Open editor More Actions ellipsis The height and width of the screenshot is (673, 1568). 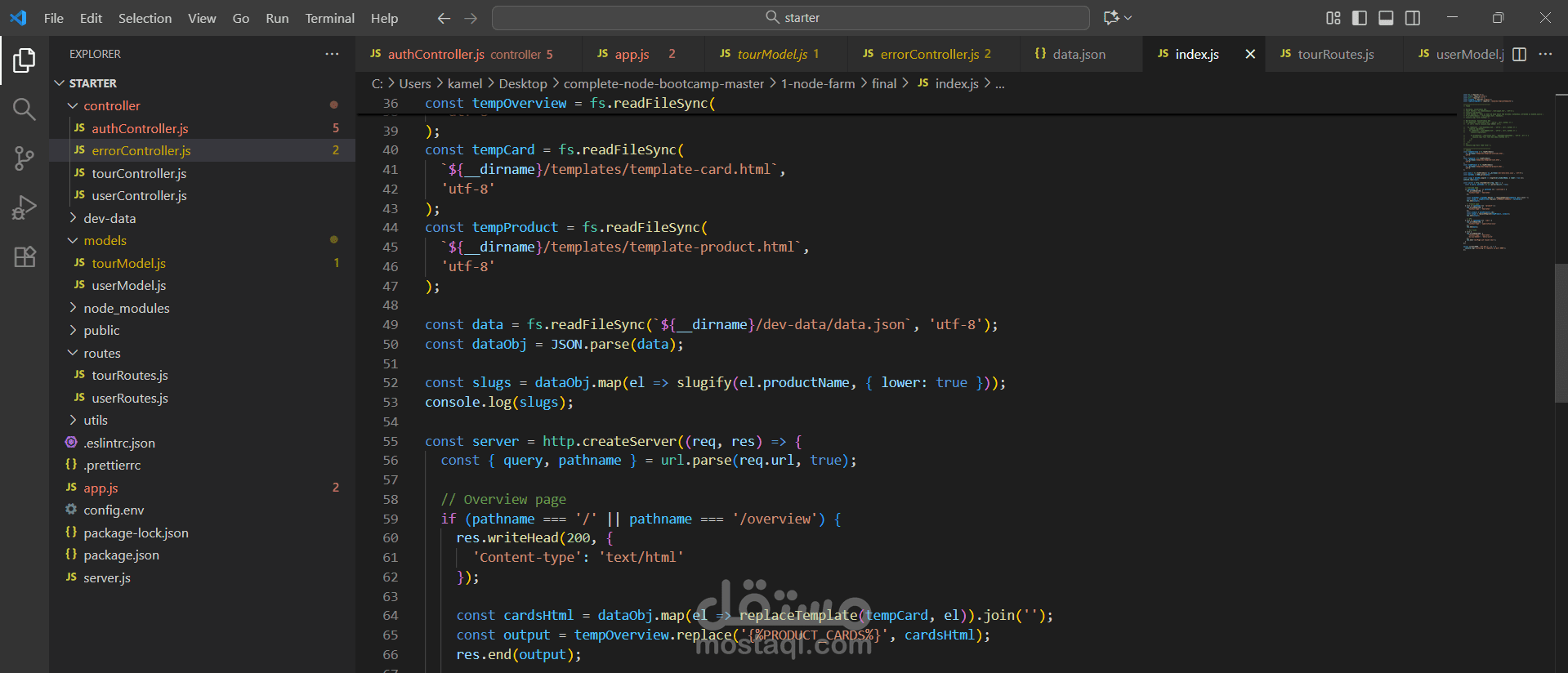pos(1545,54)
